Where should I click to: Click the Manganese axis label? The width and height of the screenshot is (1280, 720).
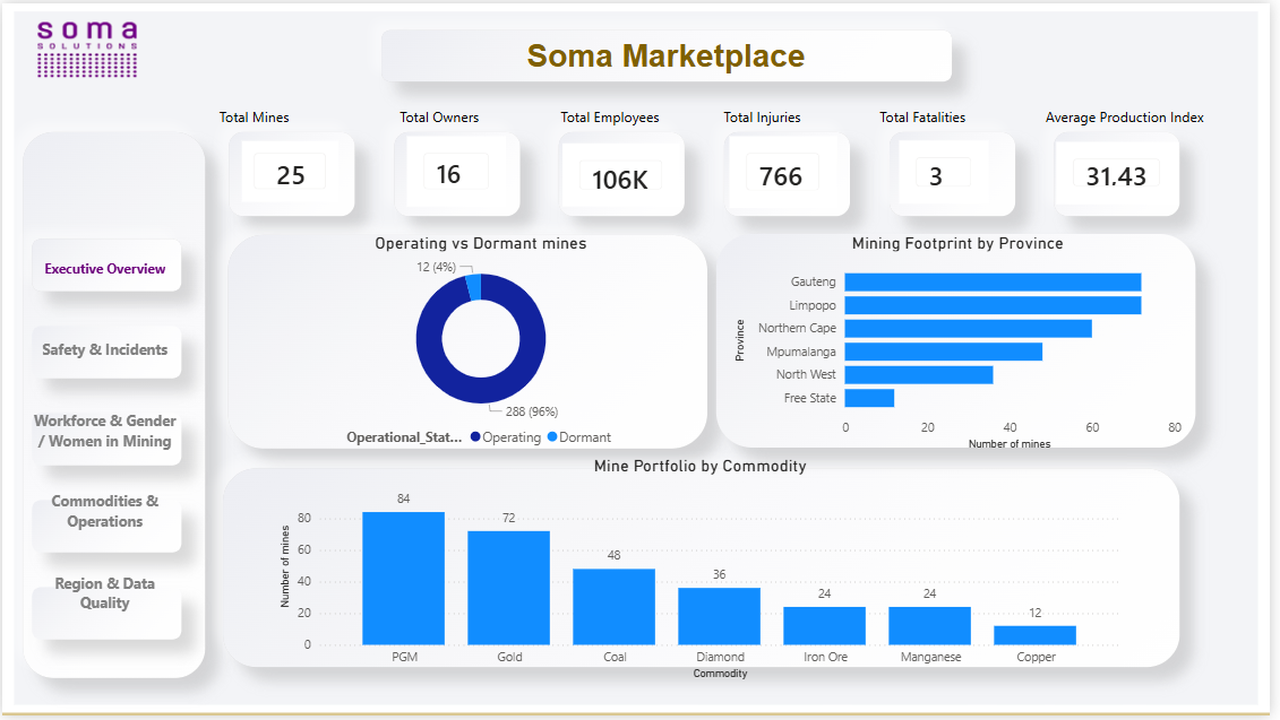930,657
